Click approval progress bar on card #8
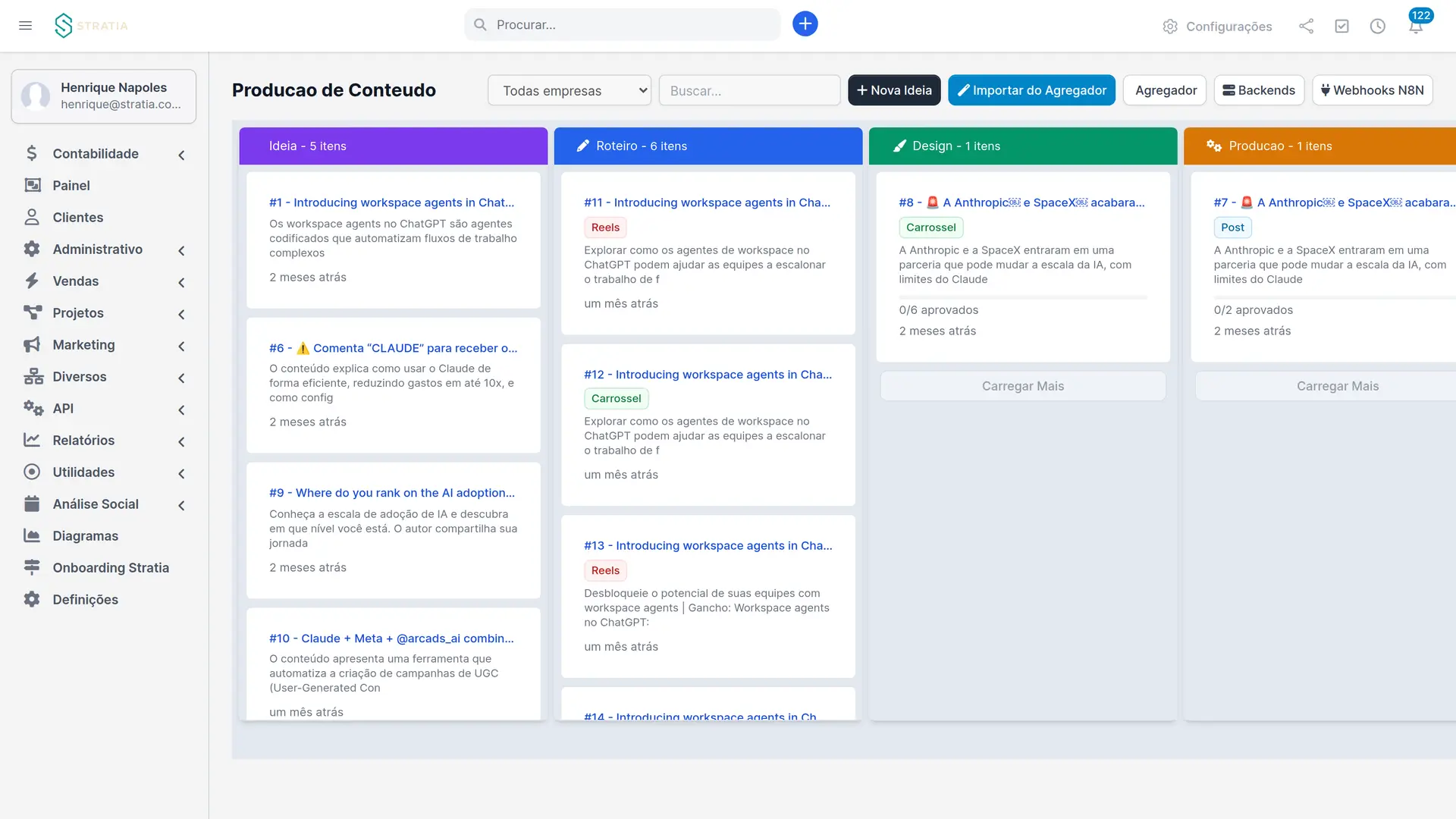This screenshot has height=819, width=1456. [x=1023, y=297]
